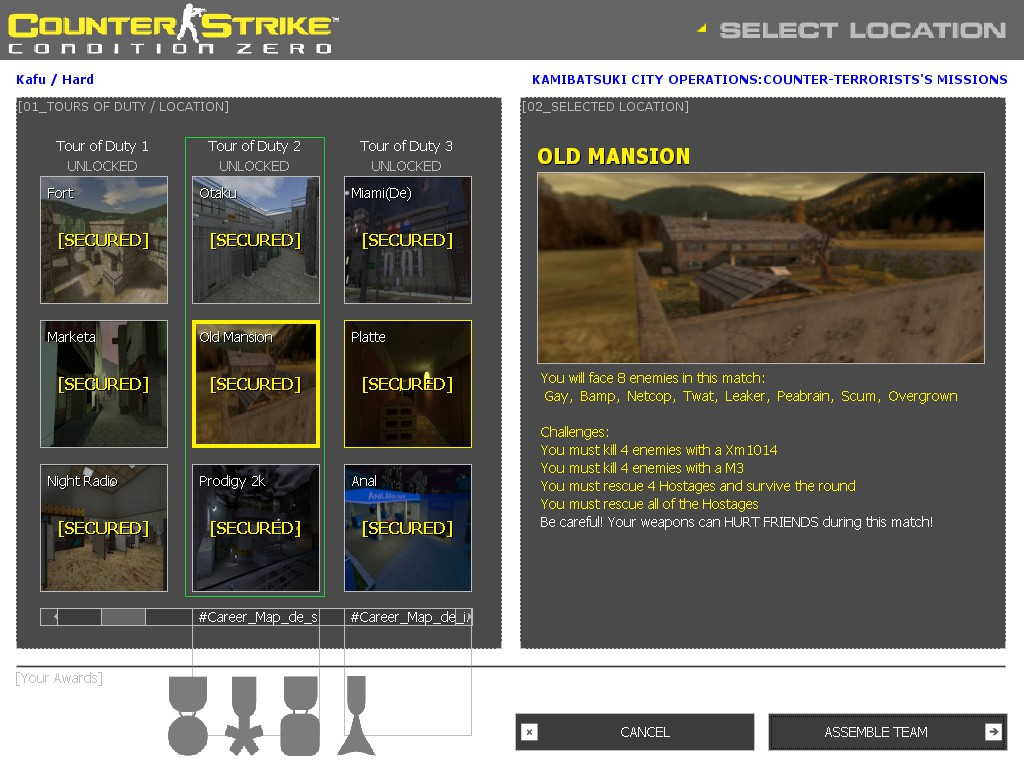Click the Xm1014 kill challenge line

659,450
